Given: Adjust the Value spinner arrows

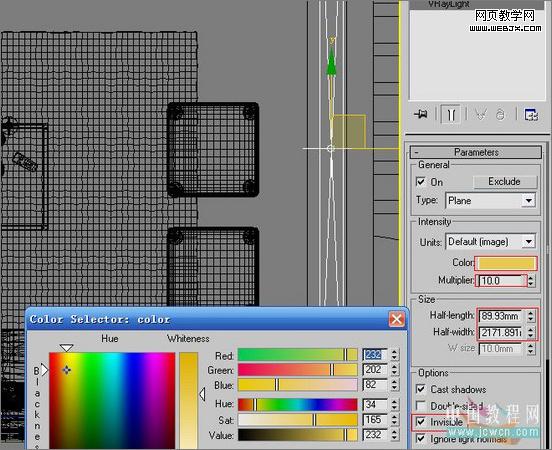Looking at the screenshot, I should click(x=394, y=435).
